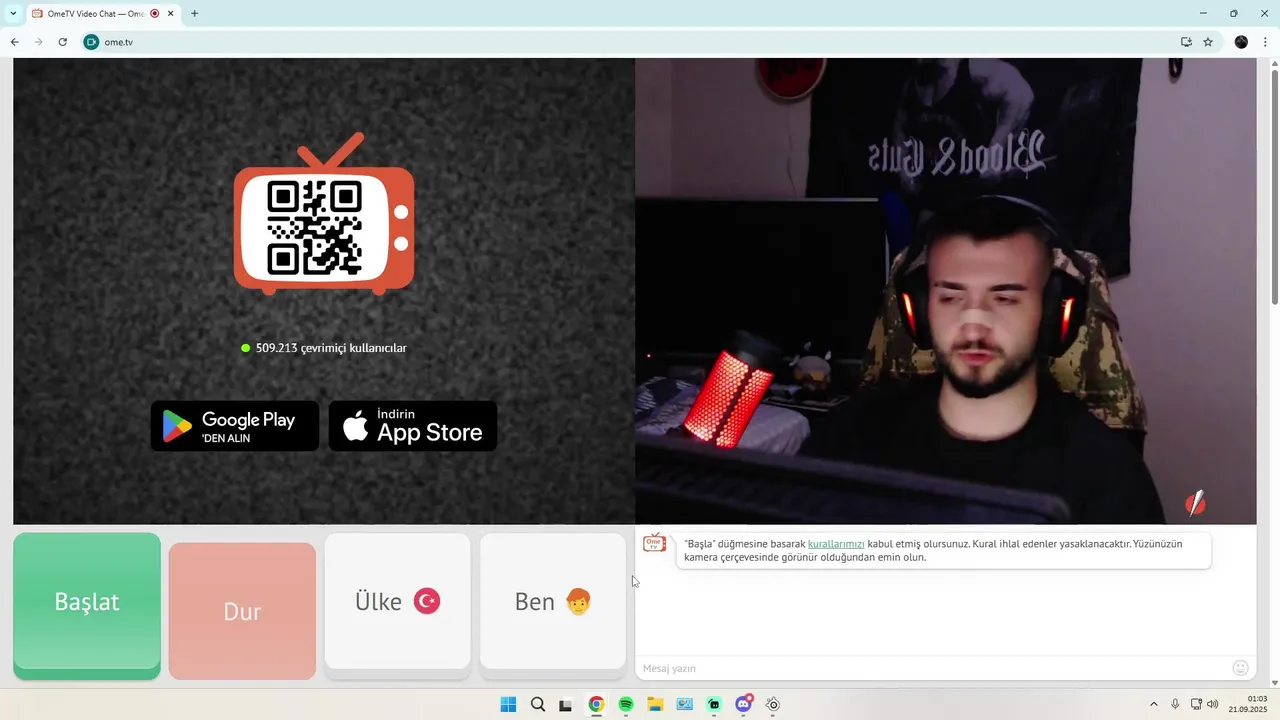Open the photo viewer taskbar app
Viewport: 1280px width, 720px height.
685,704
